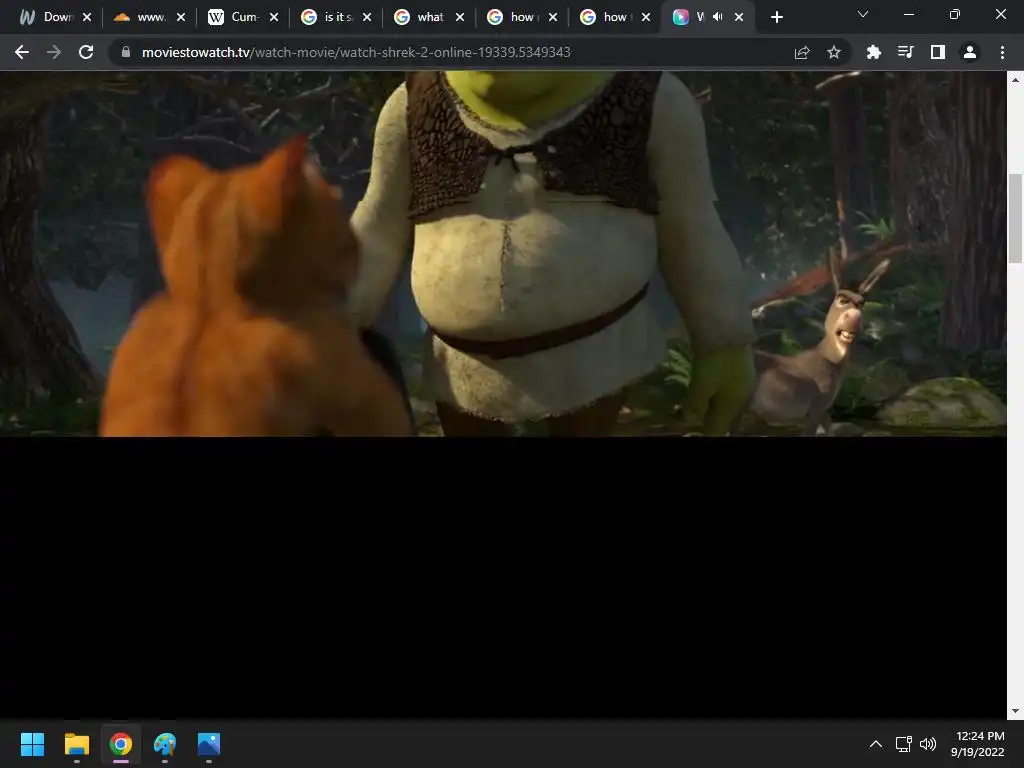1024x768 pixels.
Task: Click the page's vertical scrollbar thumb
Action: point(1015,219)
